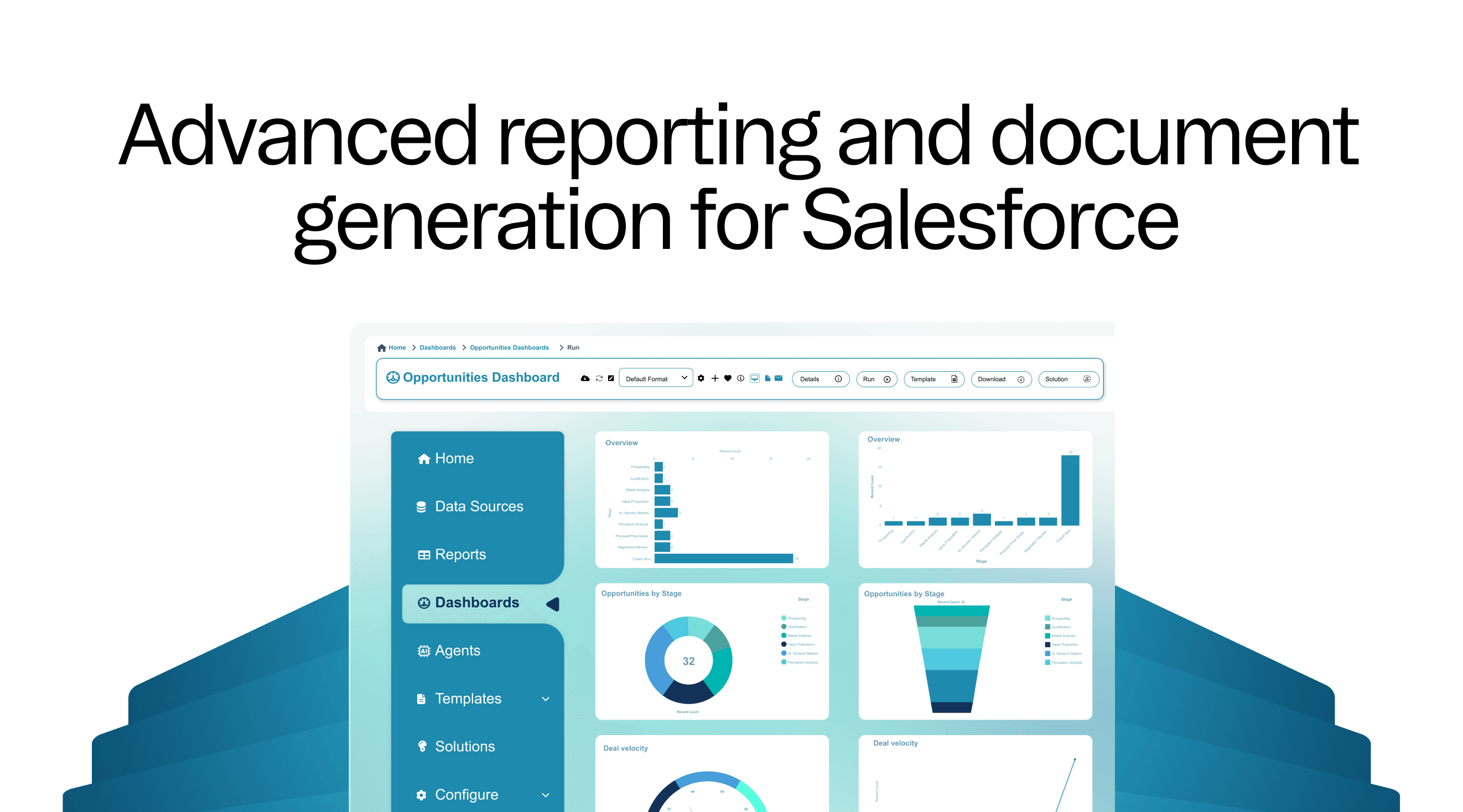Click the refresh icon in dashboard toolbar
This screenshot has width=1463, height=812.
pos(599,379)
